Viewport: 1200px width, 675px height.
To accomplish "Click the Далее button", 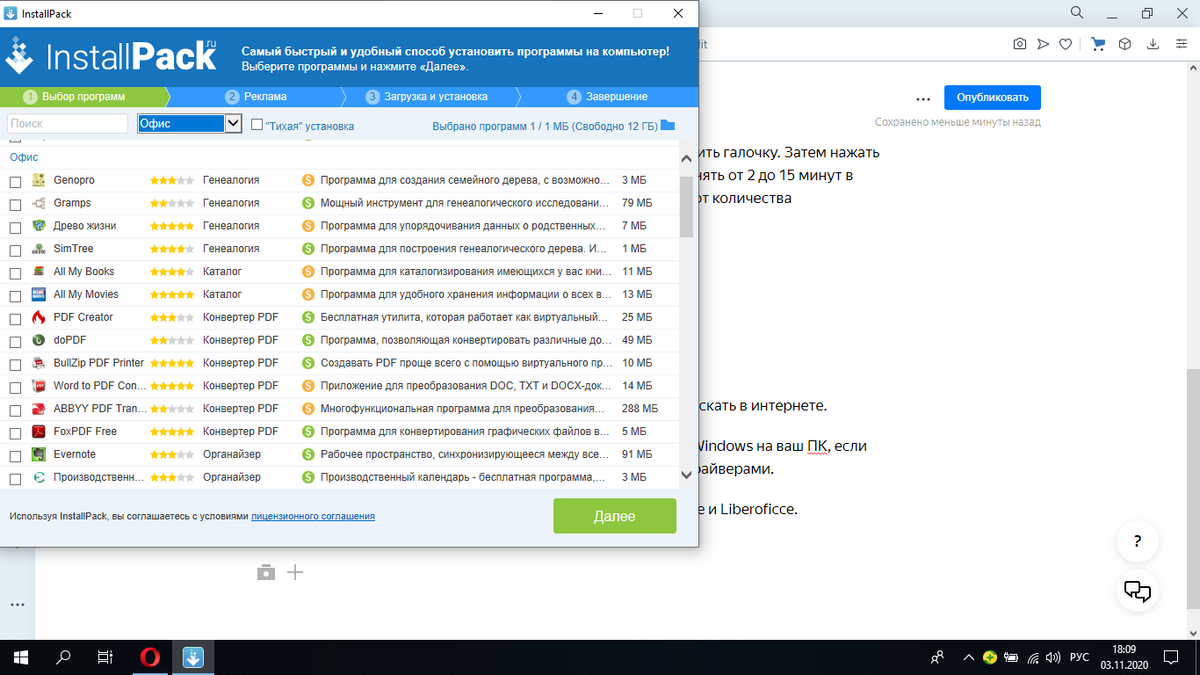I will pyautogui.click(x=614, y=516).
